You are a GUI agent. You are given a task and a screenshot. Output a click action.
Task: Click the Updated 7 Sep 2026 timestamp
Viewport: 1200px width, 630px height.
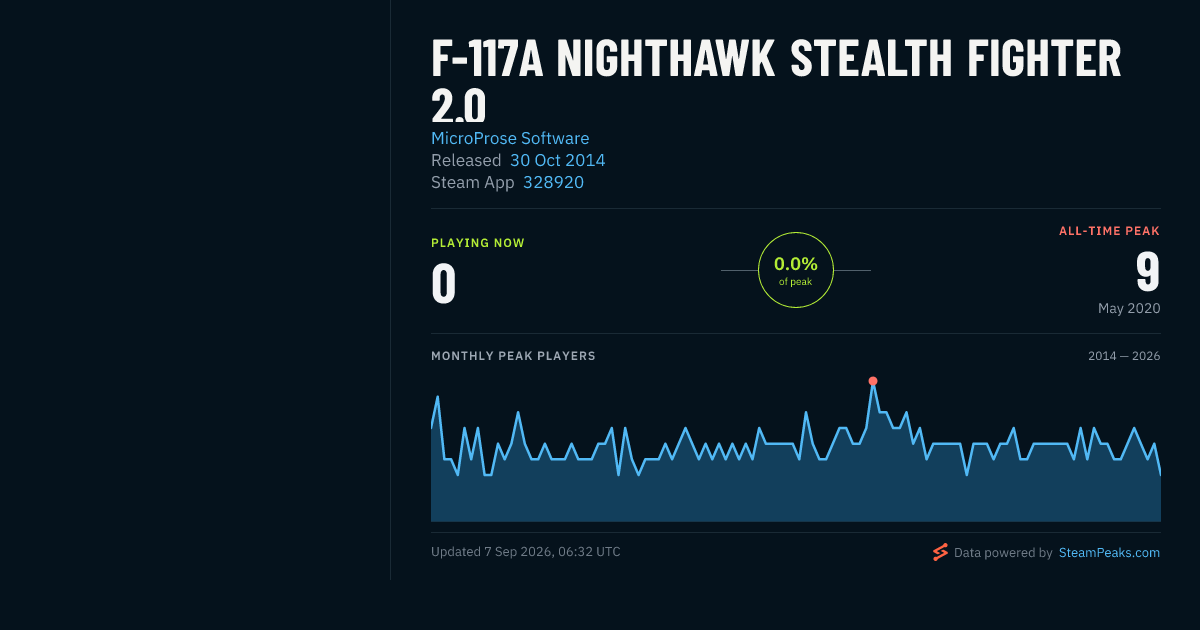pos(526,551)
